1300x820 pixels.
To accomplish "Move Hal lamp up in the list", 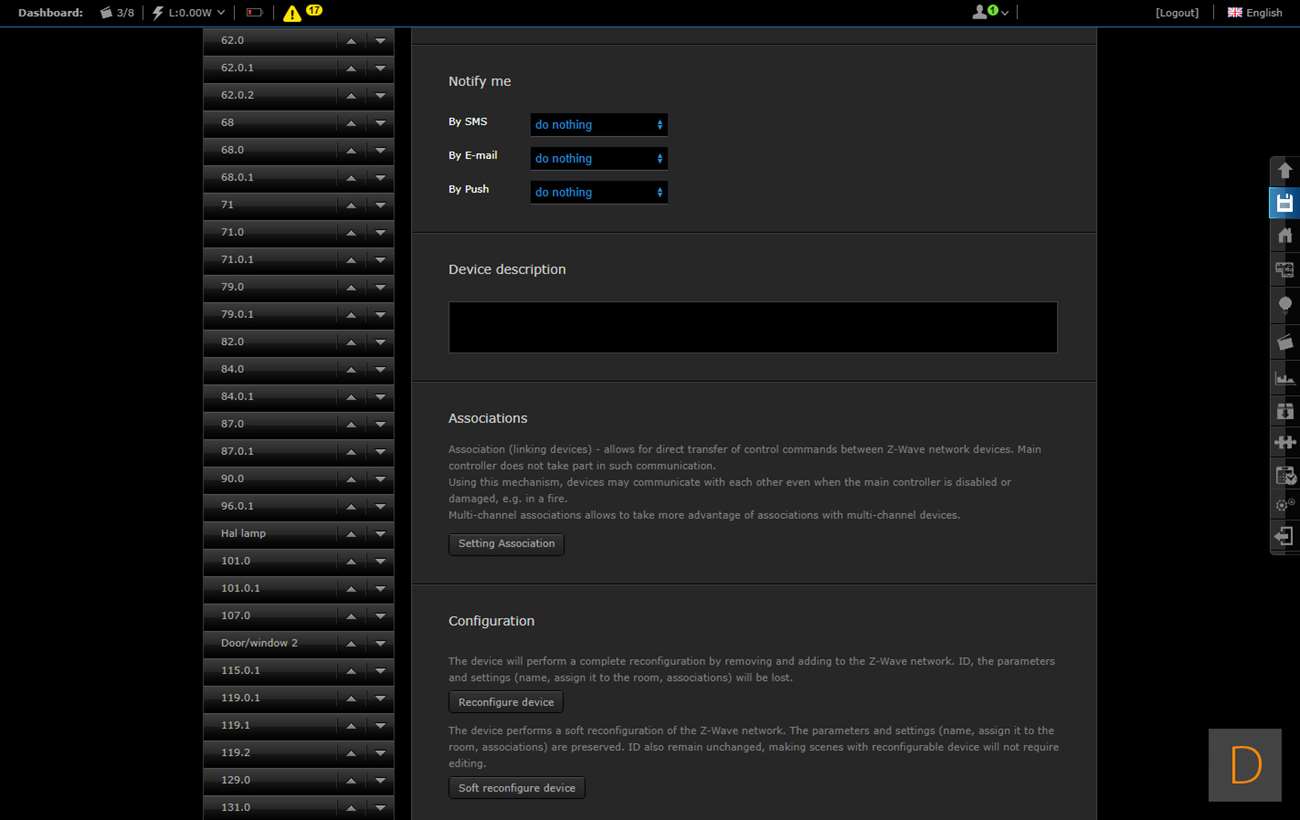I will (351, 534).
